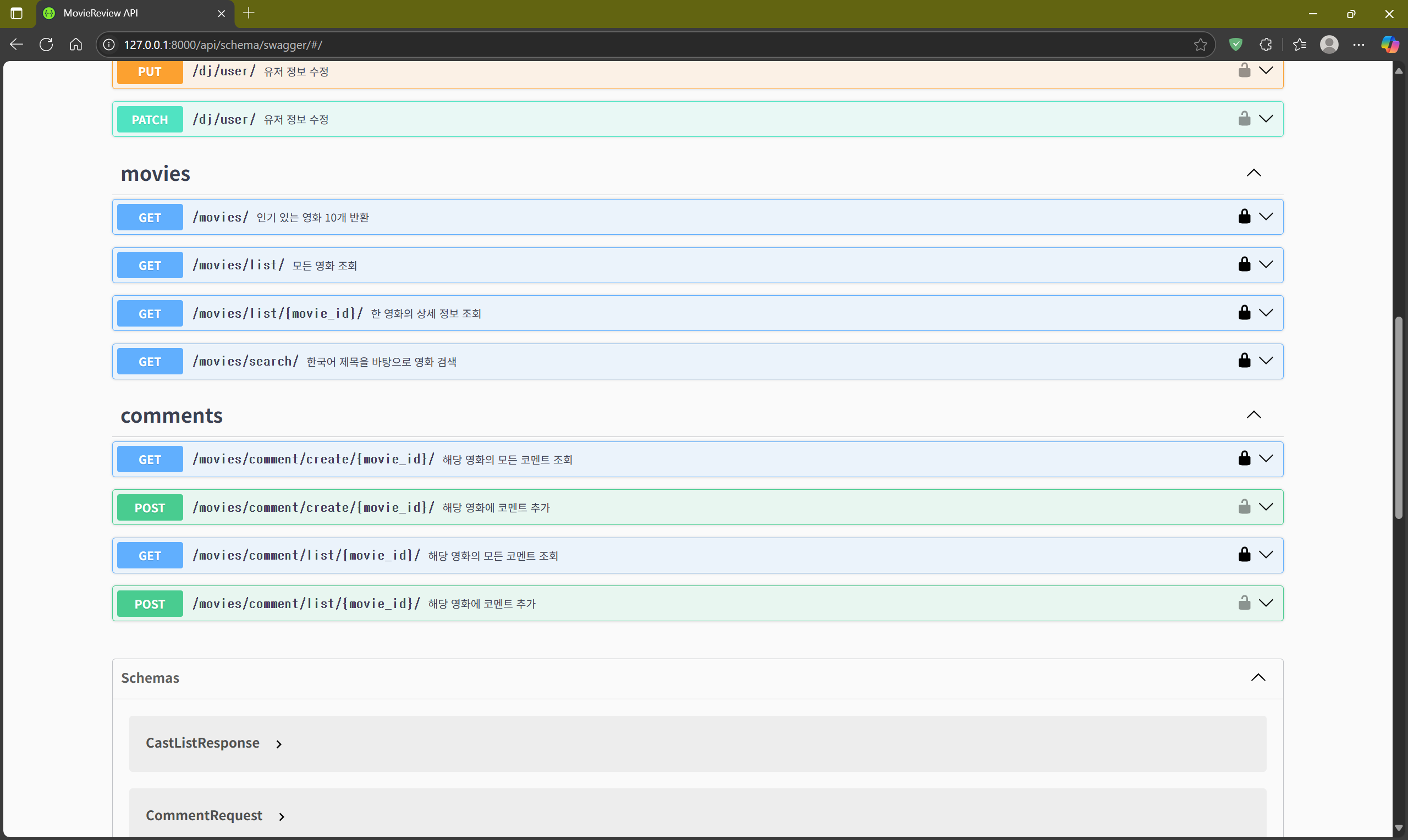Click lock on POST /movies/comment/create/{movie_id}/

coord(1244,507)
